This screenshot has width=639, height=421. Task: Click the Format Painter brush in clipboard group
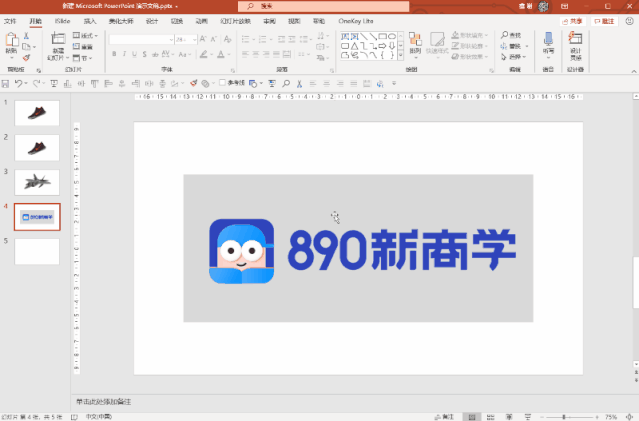[26, 58]
